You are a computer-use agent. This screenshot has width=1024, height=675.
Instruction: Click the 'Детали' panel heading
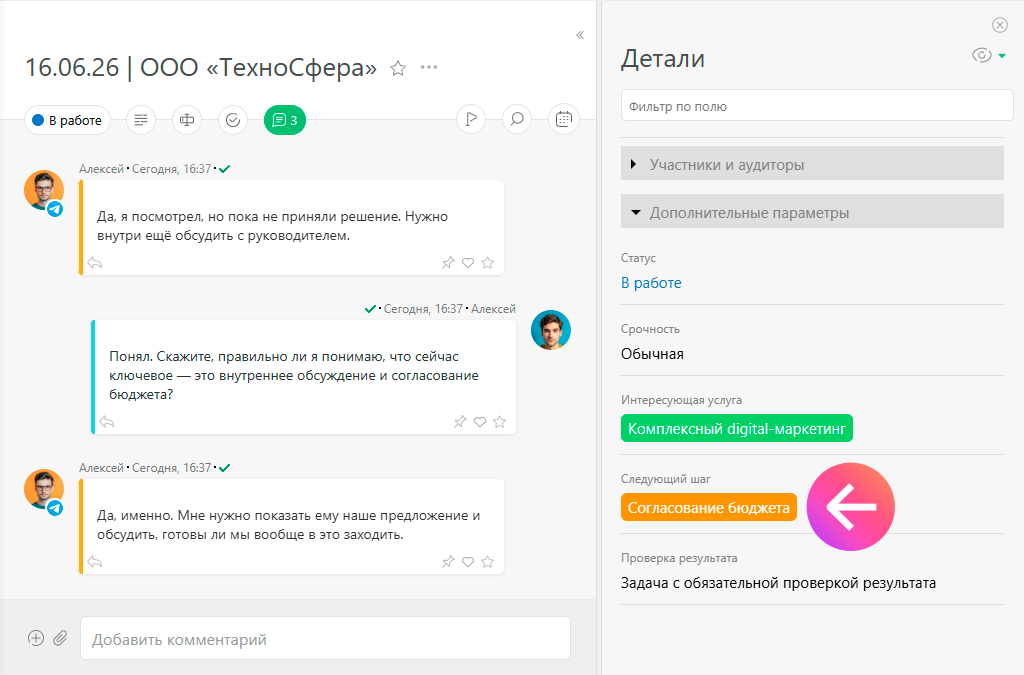point(663,59)
